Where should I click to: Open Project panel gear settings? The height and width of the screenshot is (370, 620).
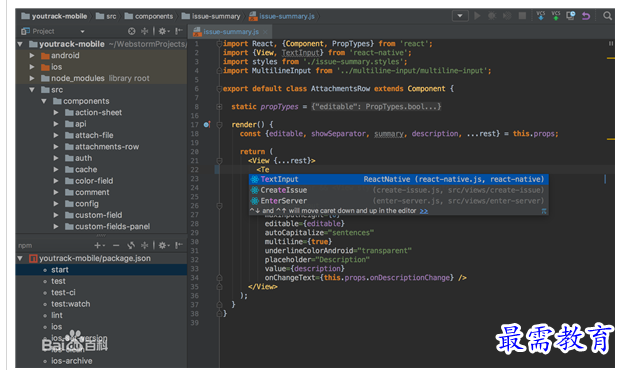[163, 31]
